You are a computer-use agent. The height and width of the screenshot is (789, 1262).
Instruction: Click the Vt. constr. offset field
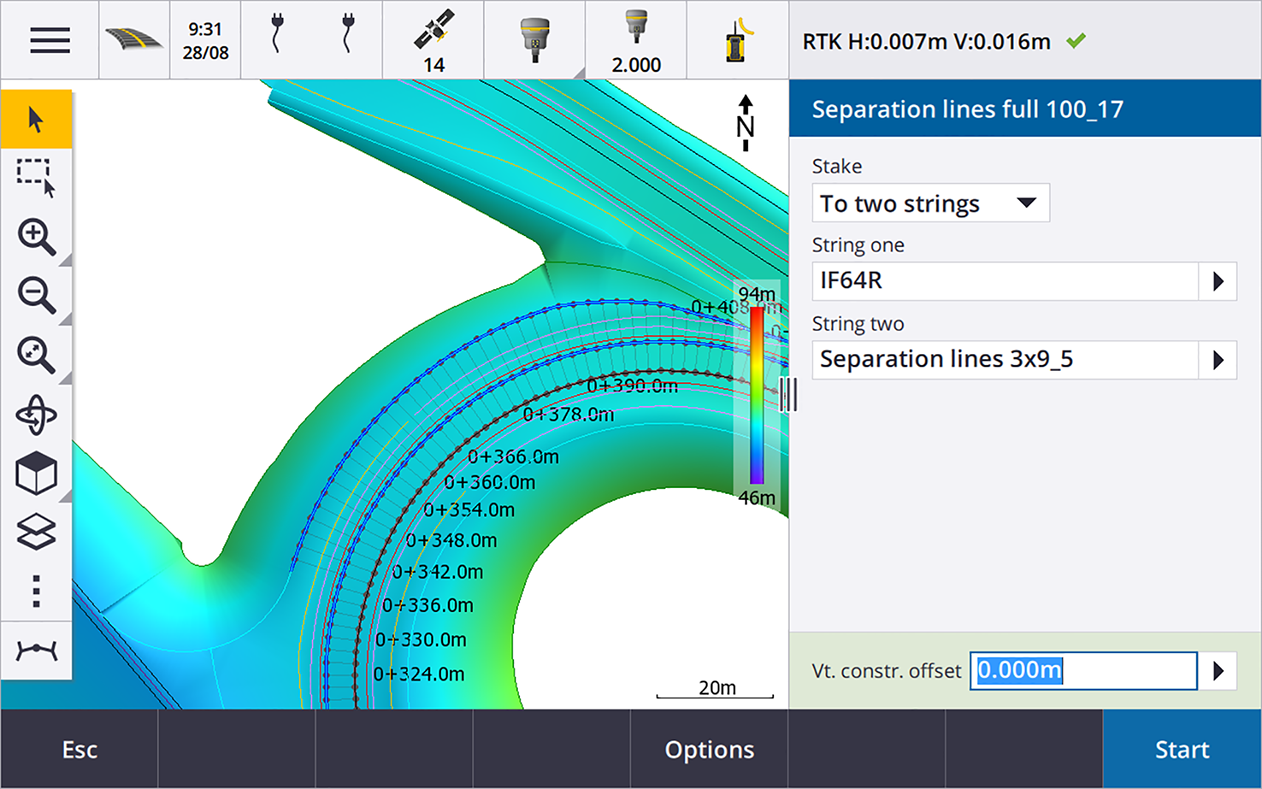[1083, 670]
